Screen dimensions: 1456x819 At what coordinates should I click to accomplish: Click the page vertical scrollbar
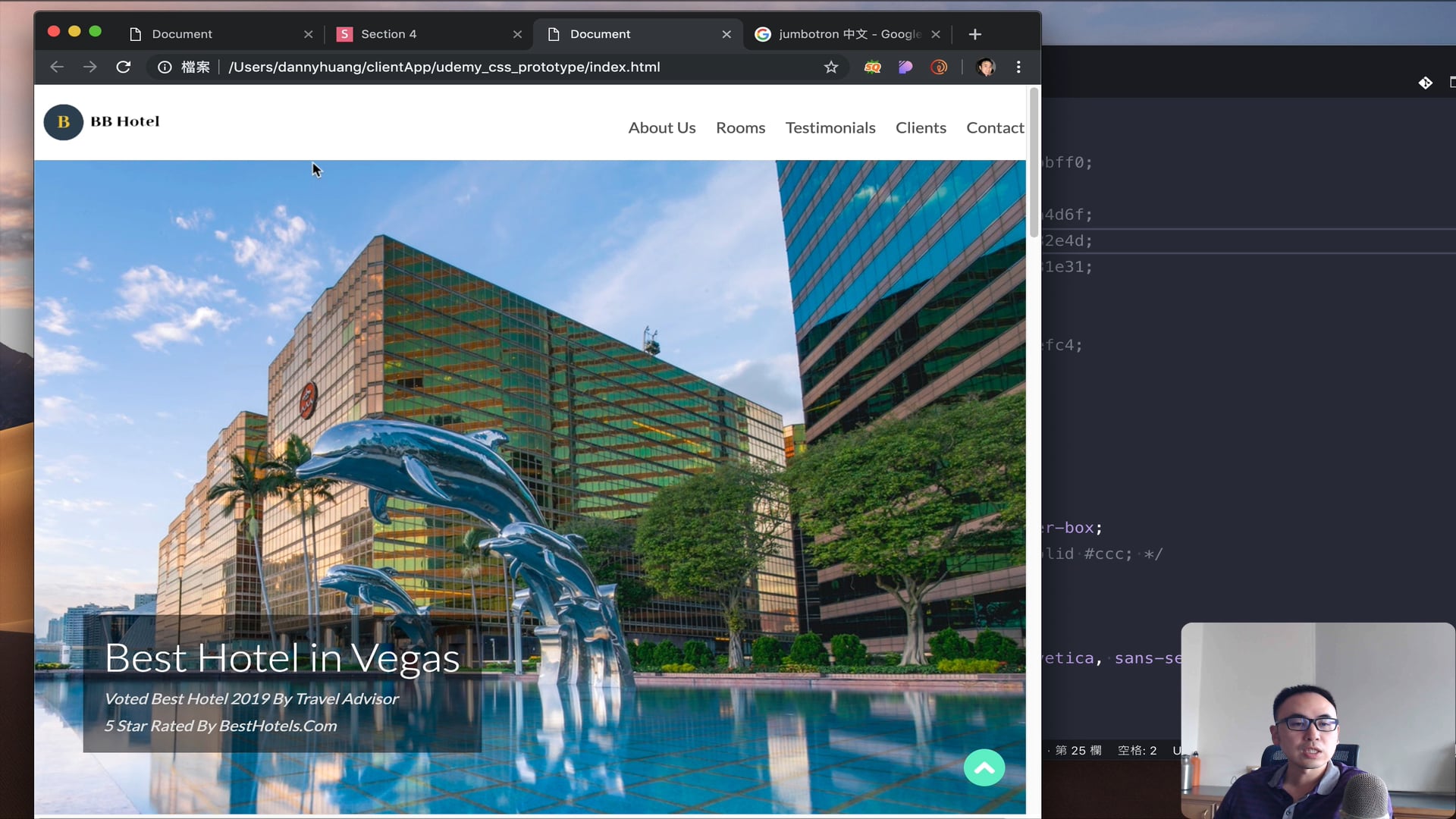tap(1034, 163)
